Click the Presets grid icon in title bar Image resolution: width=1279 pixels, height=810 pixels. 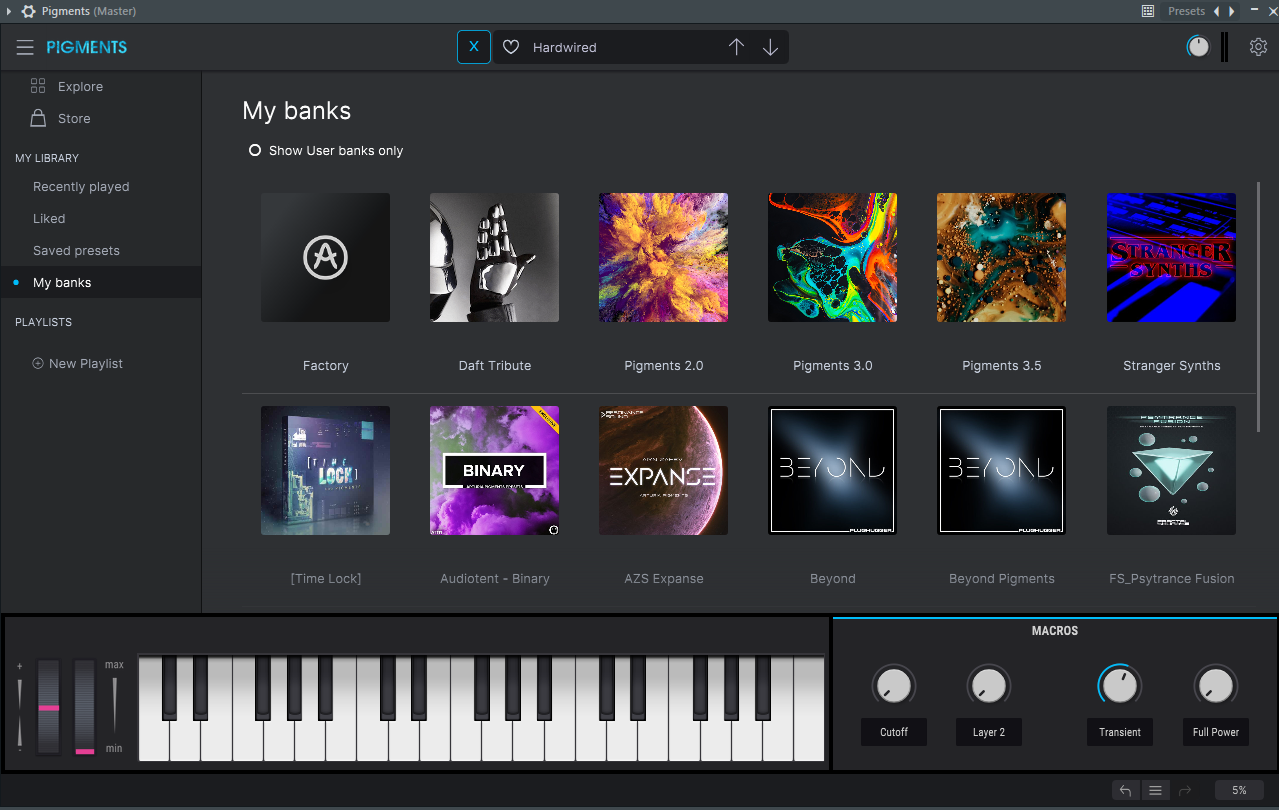click(1148, 11)
